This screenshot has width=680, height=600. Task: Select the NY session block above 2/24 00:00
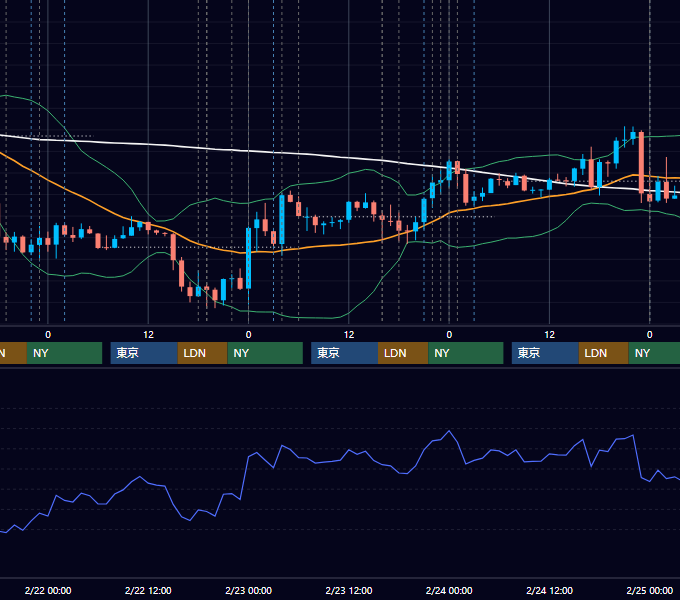point(466,353)
